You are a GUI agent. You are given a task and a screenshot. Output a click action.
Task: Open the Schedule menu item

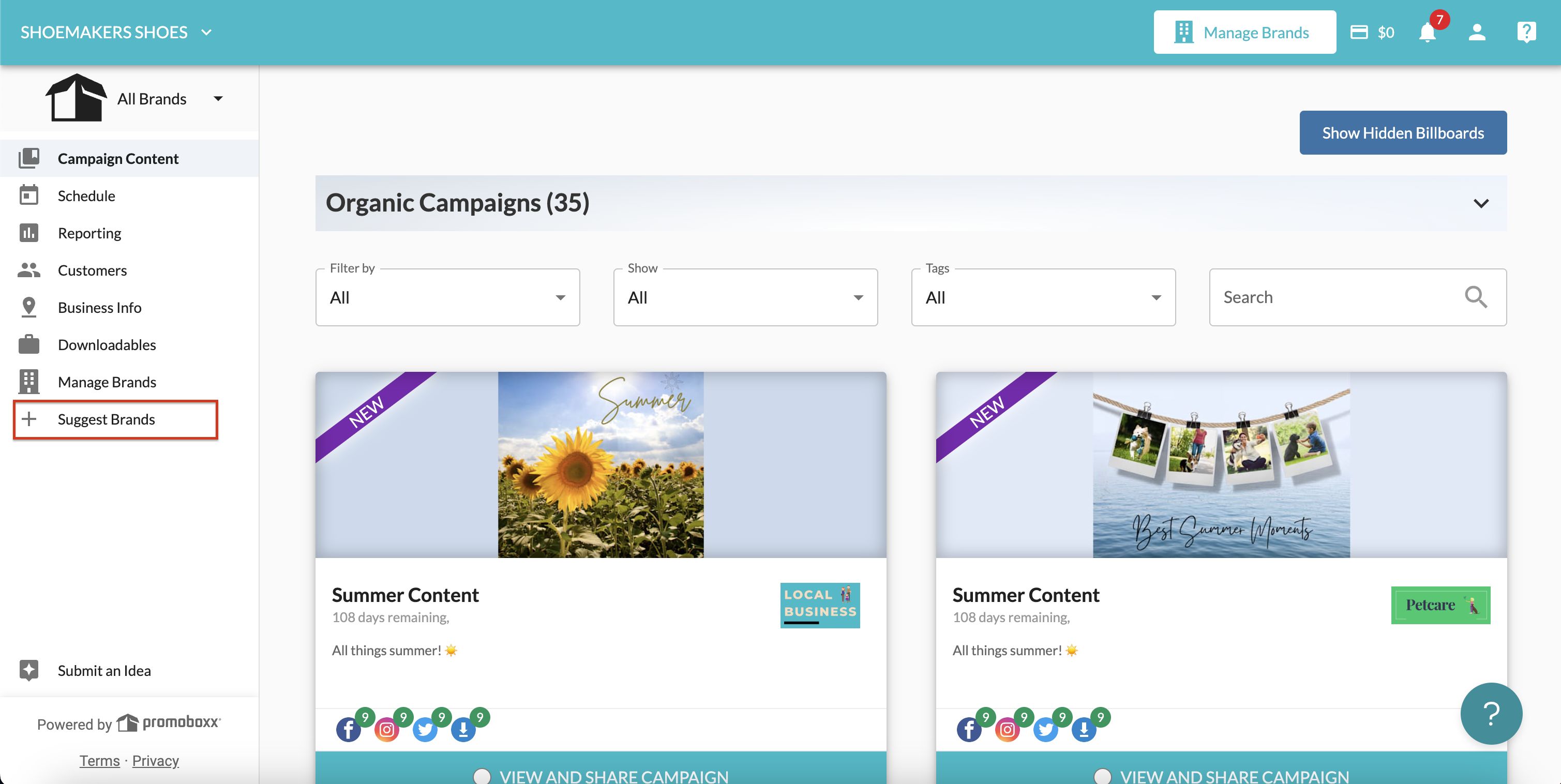click(129, 195)
